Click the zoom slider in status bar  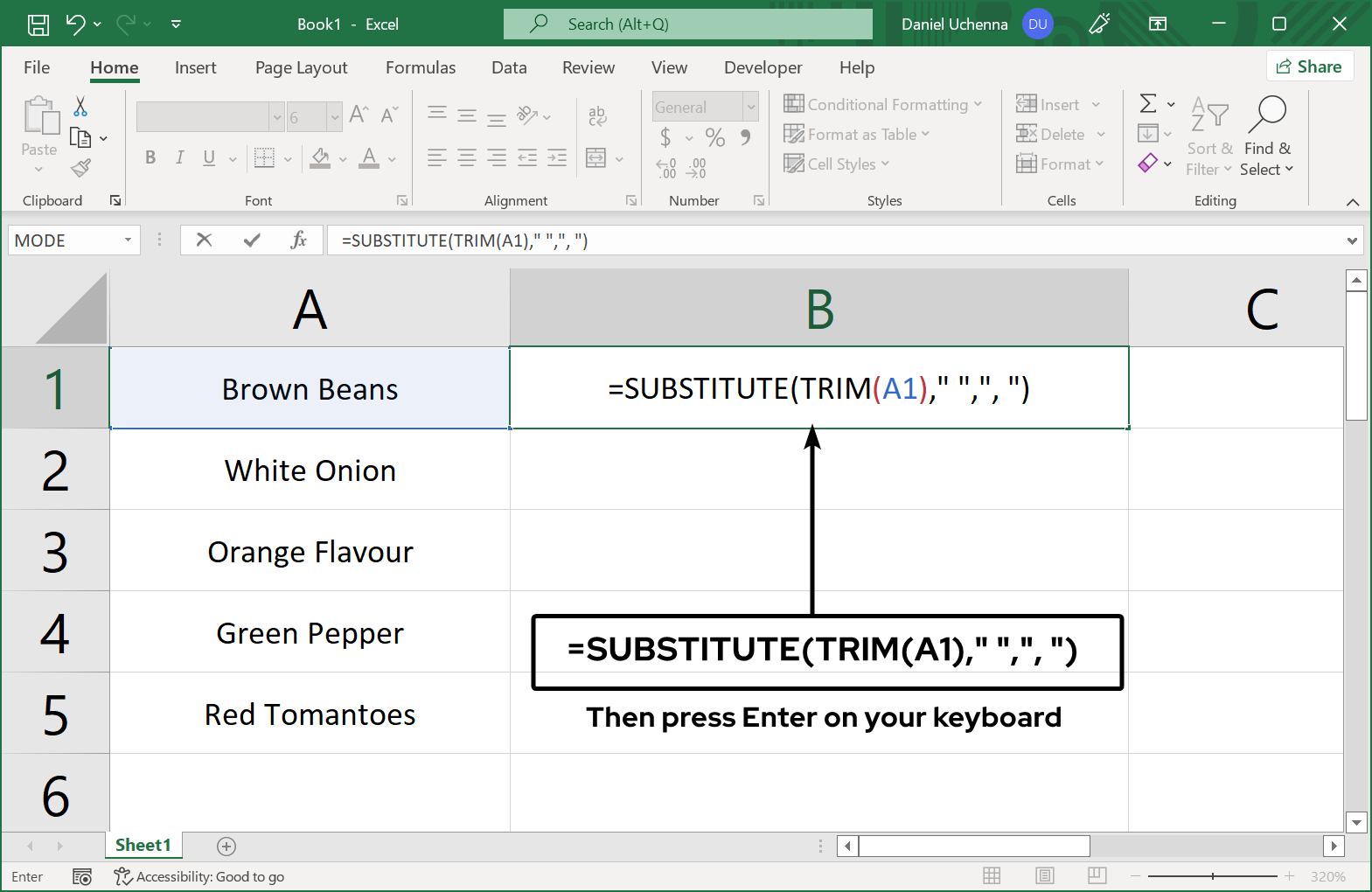[x=1213, y=875]
